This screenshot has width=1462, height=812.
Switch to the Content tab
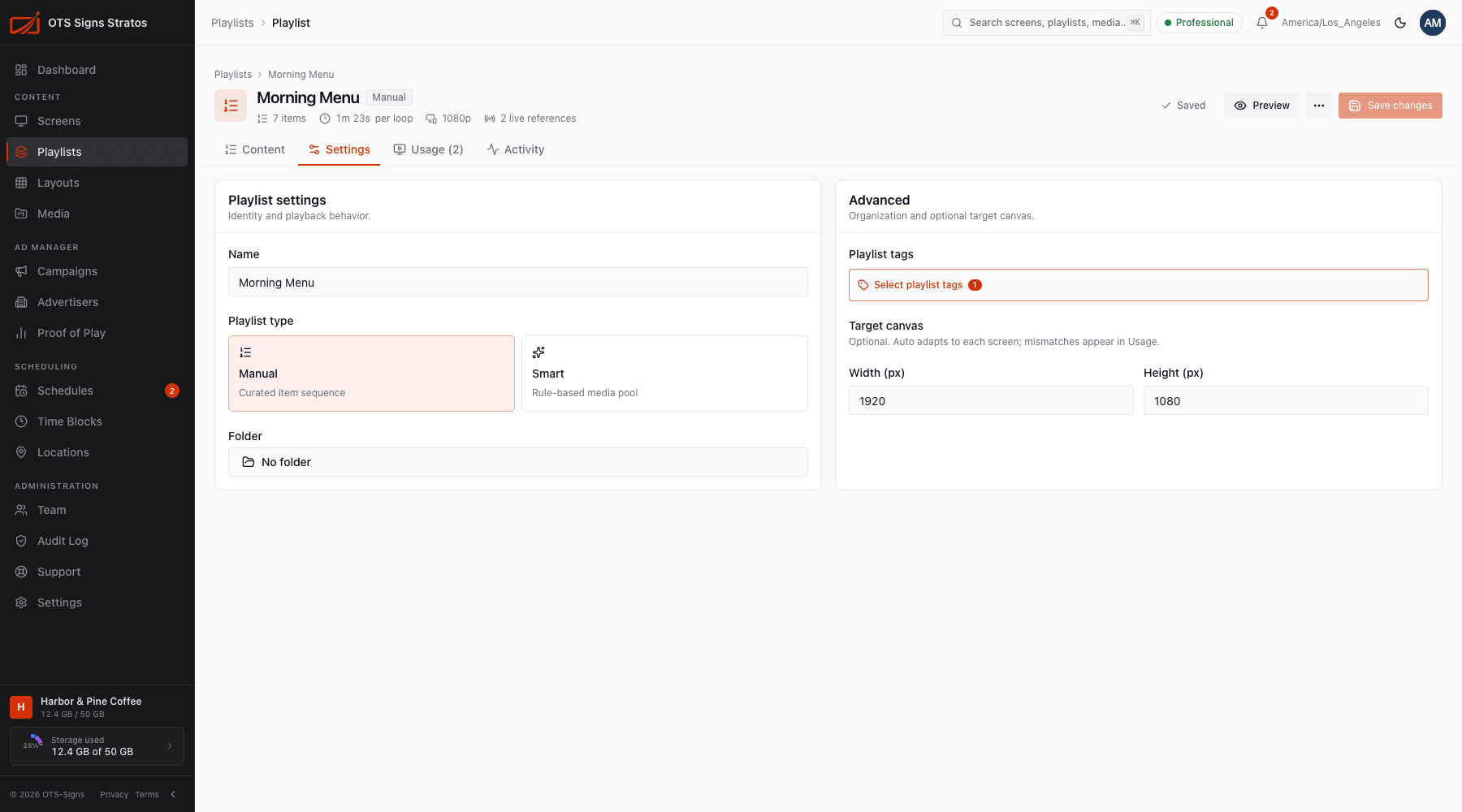tap(255, 149)
